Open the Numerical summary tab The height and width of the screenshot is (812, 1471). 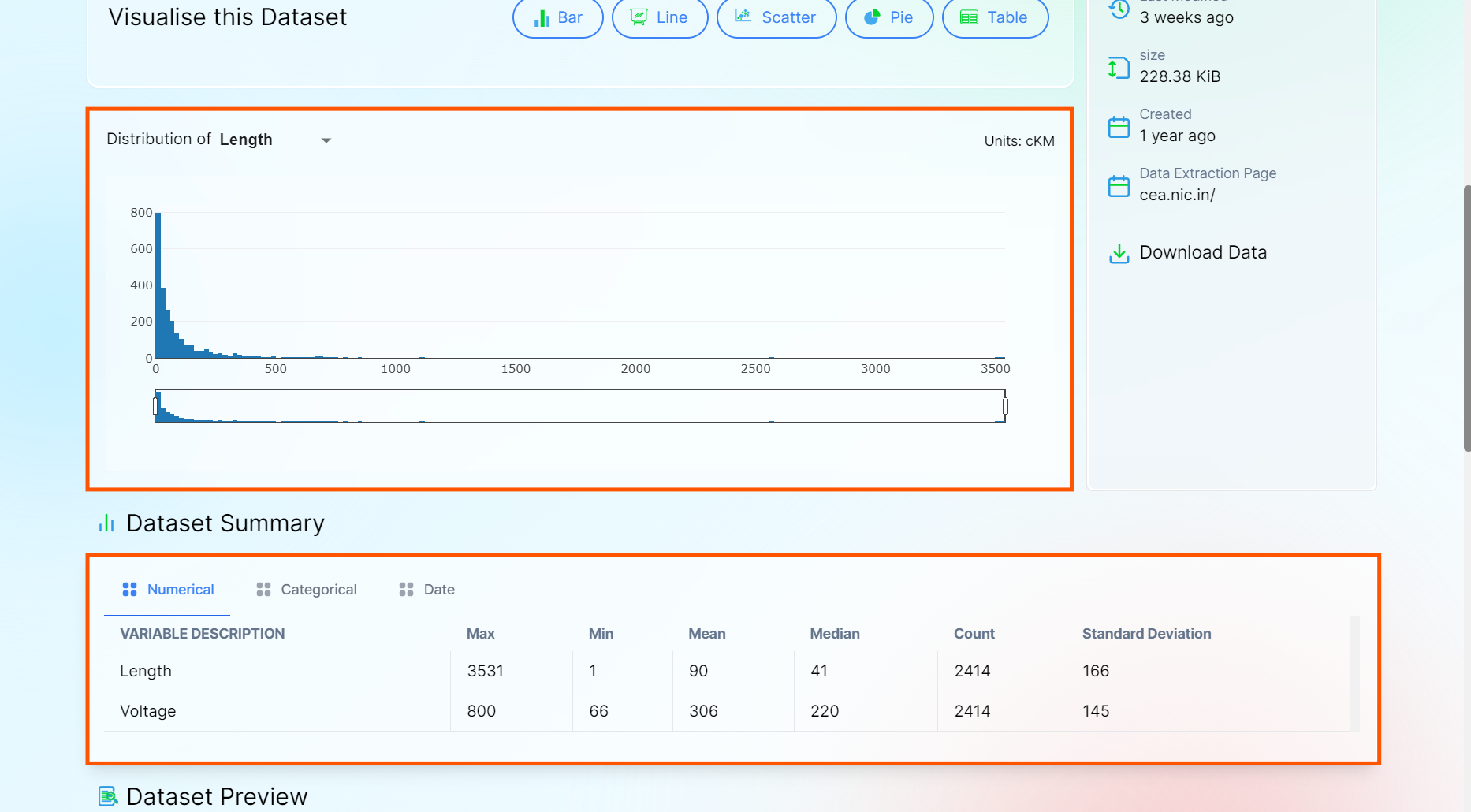168,590
